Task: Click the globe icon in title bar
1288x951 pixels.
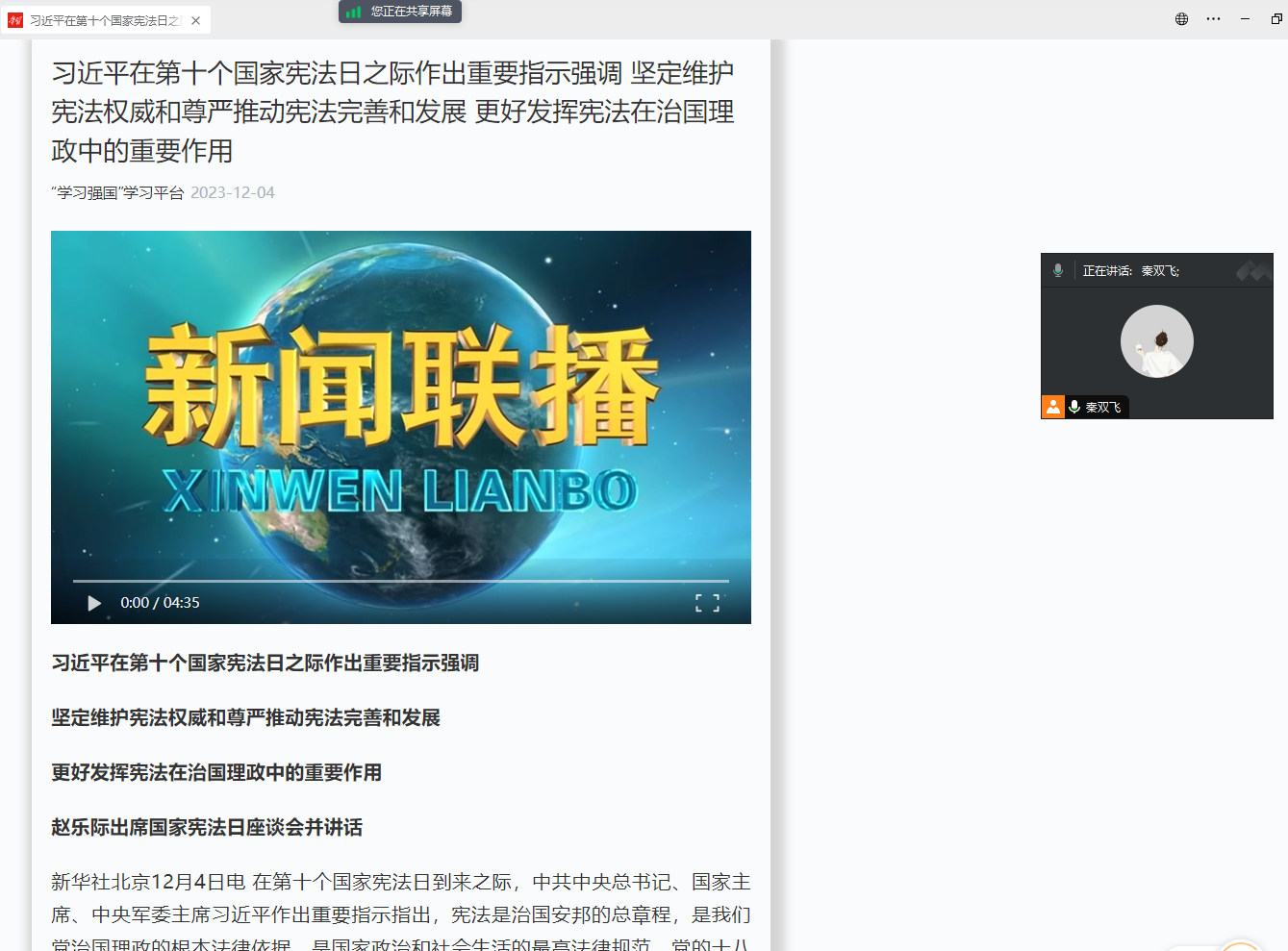Action: pos(1181,19)
